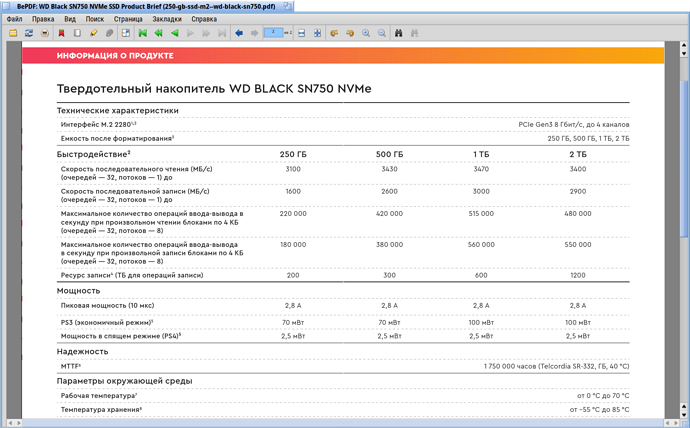Click horizontal scrollbar far-left arrow
690x428 pixels.
pyautogui.click(x=11, y=423)
